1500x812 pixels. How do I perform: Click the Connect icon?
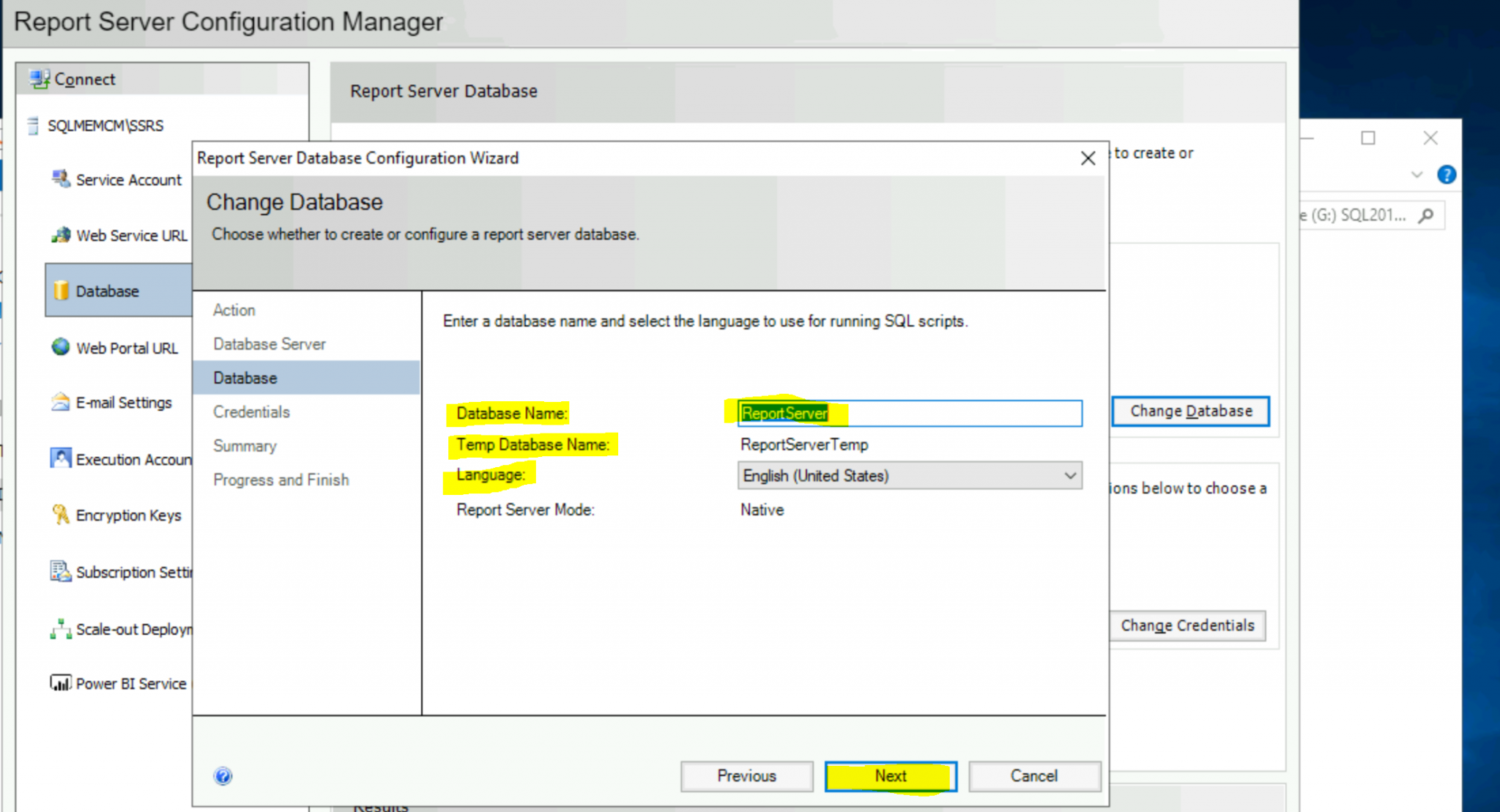click(x=40, y=78)
